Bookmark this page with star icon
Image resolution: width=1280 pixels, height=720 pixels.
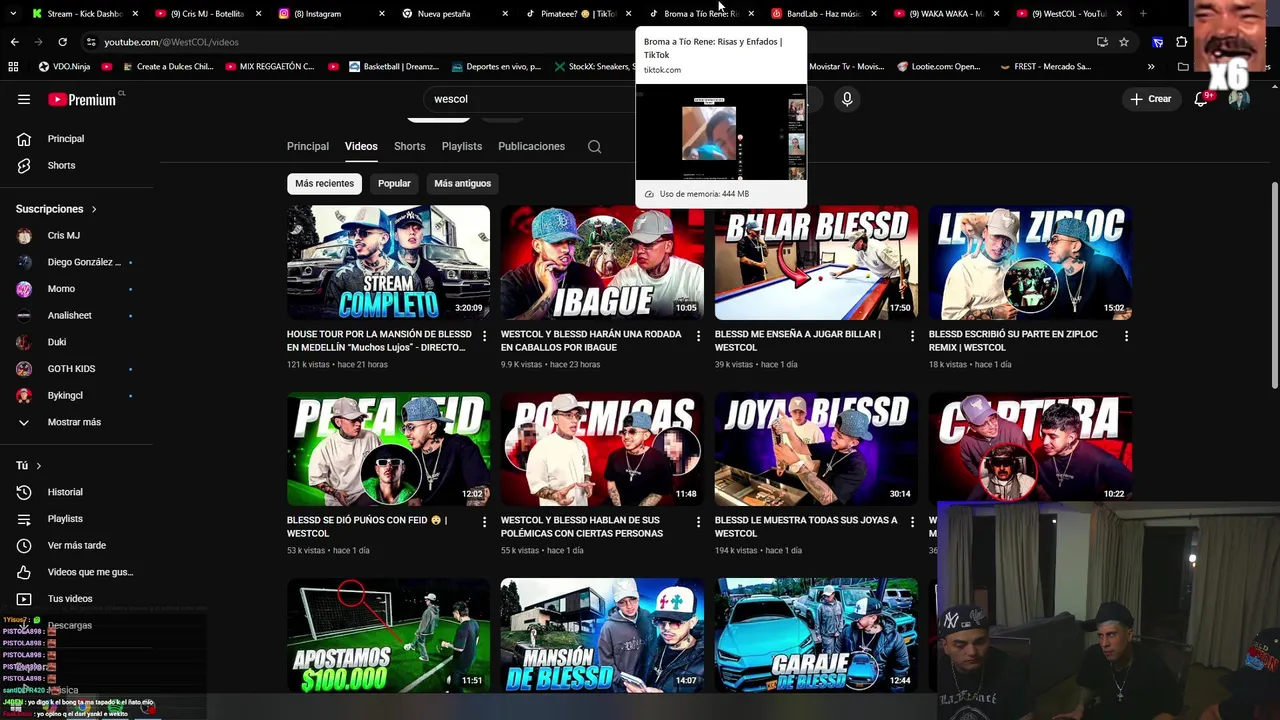[x=1124, y=42]
